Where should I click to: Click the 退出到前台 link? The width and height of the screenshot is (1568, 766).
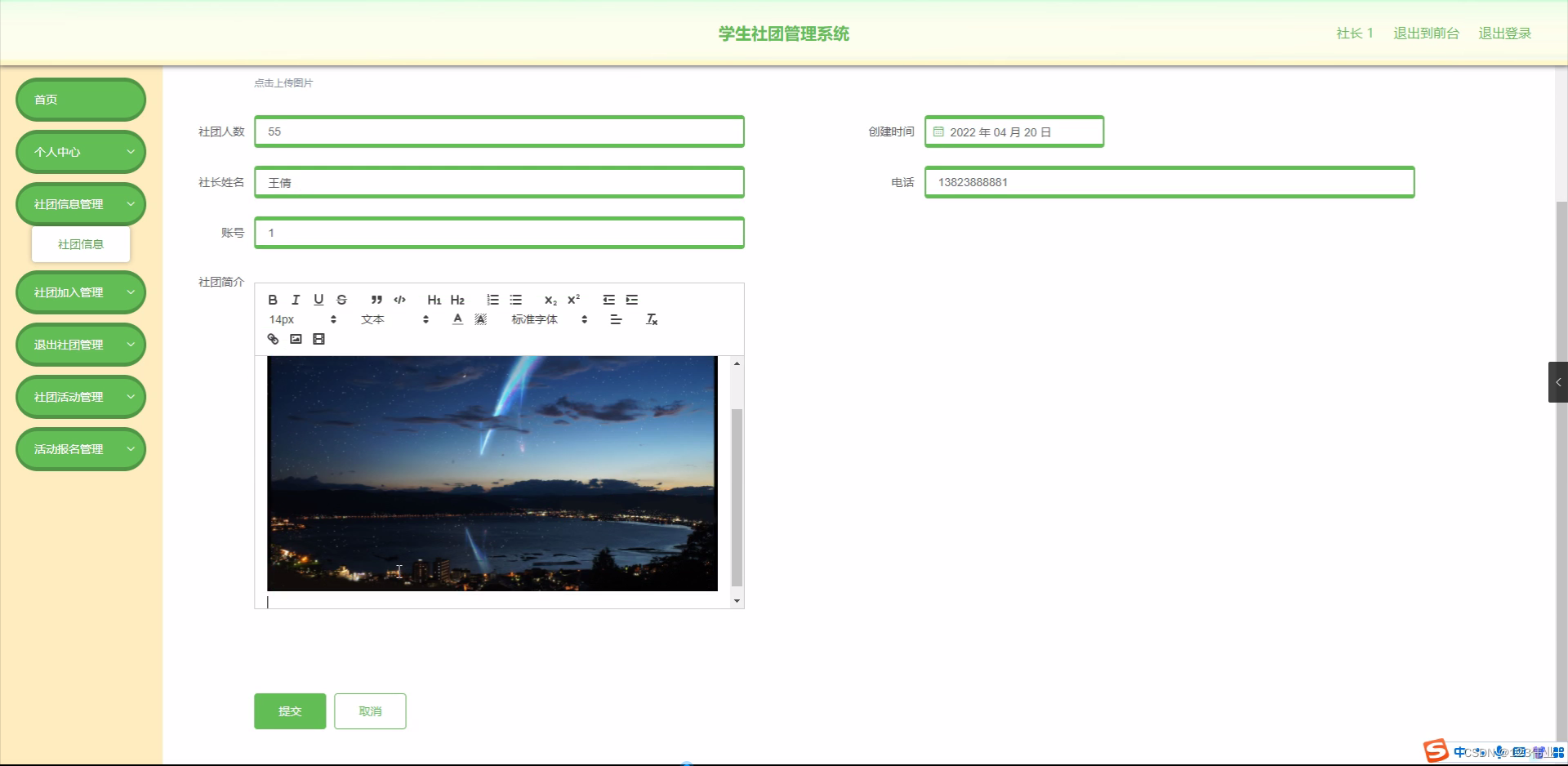1426,33
